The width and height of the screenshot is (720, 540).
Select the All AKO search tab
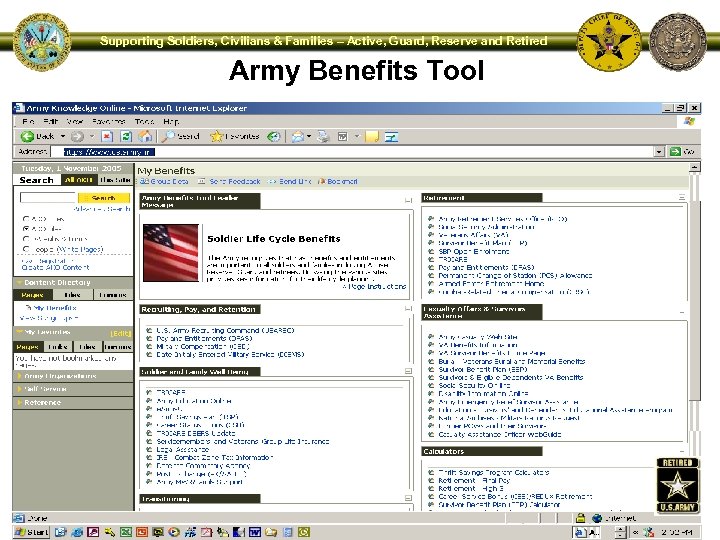coord(79,180)
